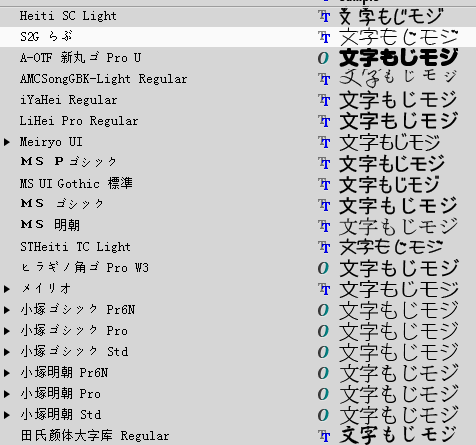Viewport: 476px width, 445px height.
Task: Click the sample preview for MS Pゴシック
Action: (x=392, y=163)
